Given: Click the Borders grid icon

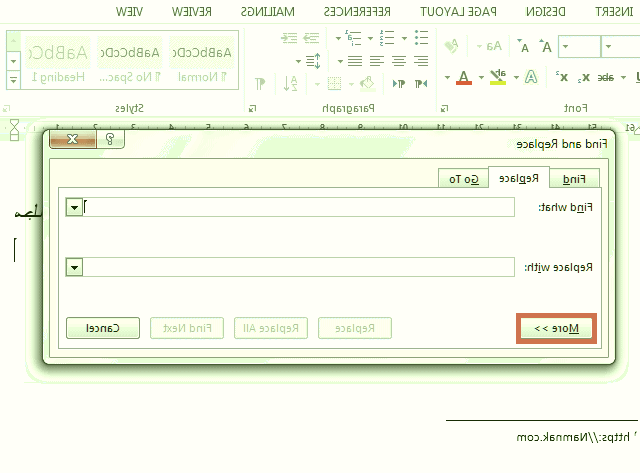Looking at the screenshot, I should [334, 84].
